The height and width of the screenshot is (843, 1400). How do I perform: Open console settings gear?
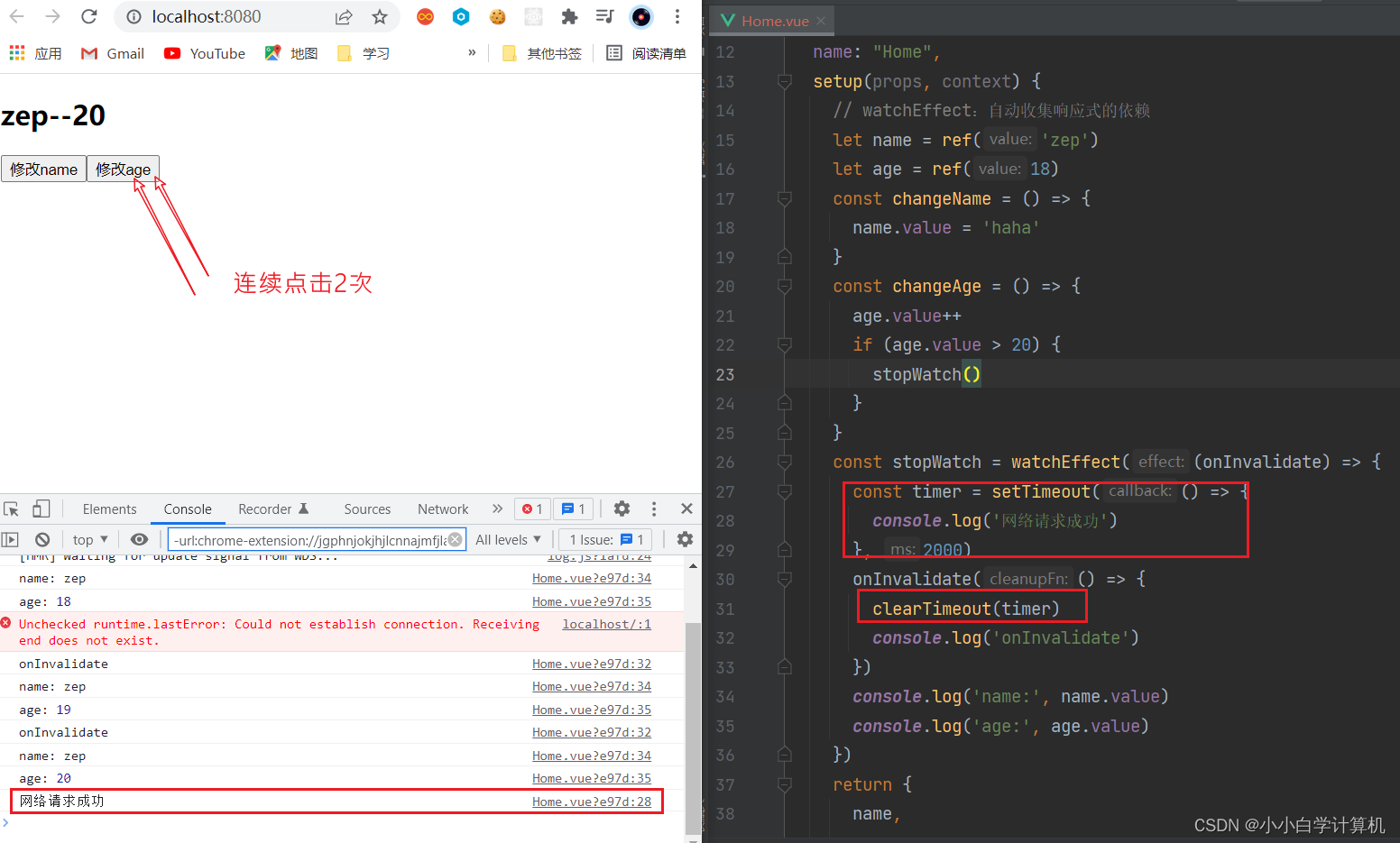[685, 539]
